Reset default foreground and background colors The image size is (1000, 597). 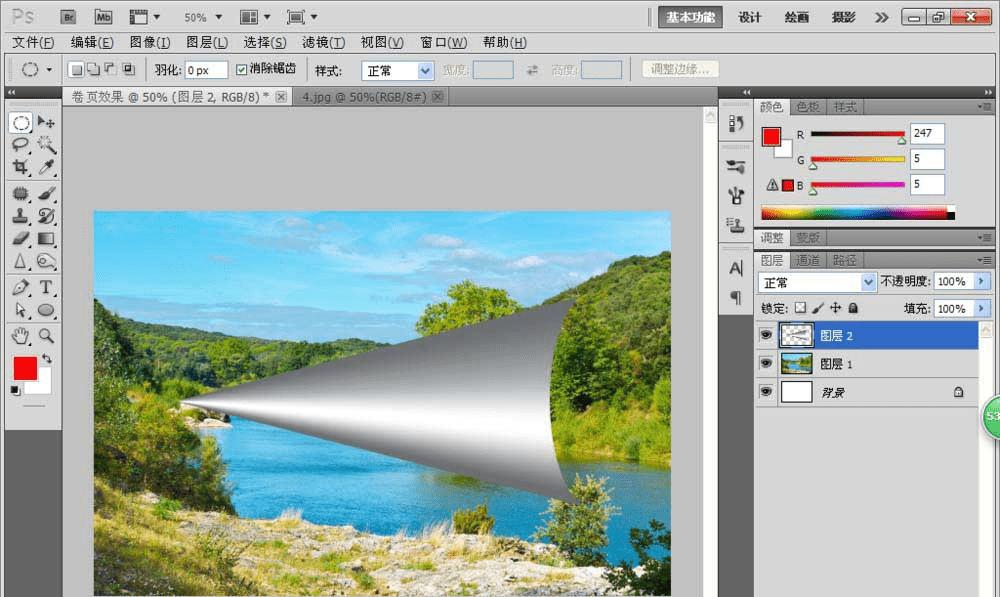(15, 390)
